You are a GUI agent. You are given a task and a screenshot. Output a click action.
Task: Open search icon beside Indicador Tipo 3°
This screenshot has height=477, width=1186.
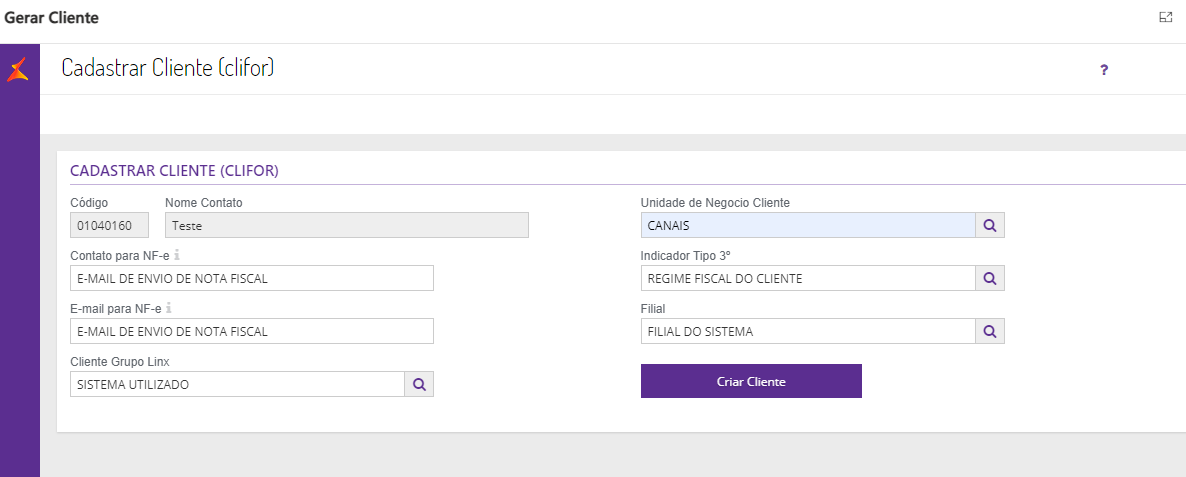[990, 278]
